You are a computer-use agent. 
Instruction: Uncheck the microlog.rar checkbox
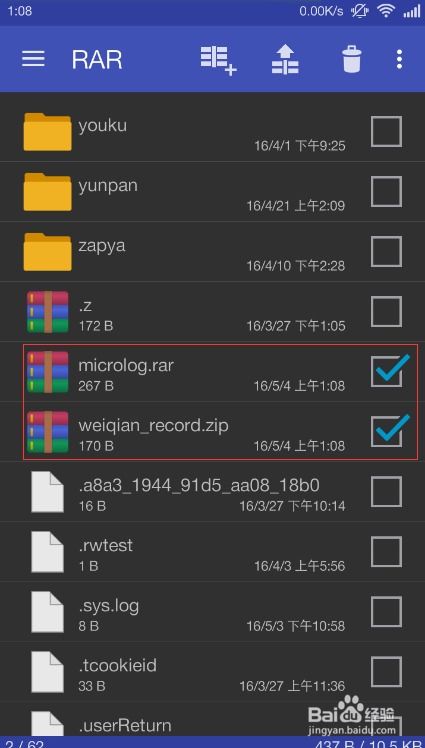pyautogui.click(x=387, y=371)
